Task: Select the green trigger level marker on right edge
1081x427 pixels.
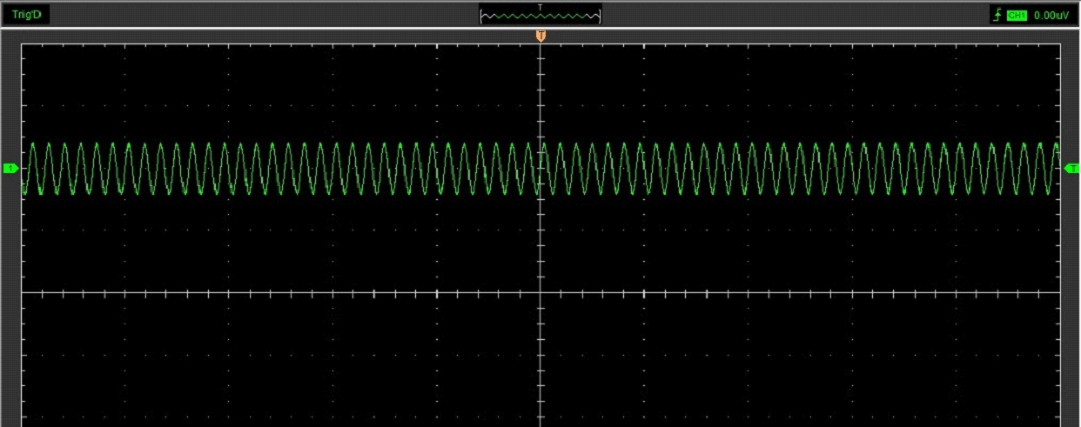Action: pos(1071,167)
